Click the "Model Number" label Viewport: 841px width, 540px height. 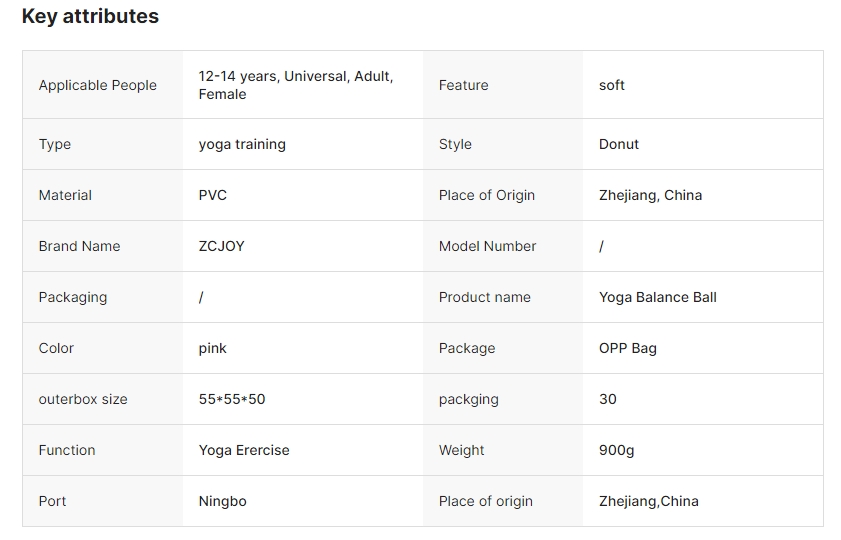487,246
